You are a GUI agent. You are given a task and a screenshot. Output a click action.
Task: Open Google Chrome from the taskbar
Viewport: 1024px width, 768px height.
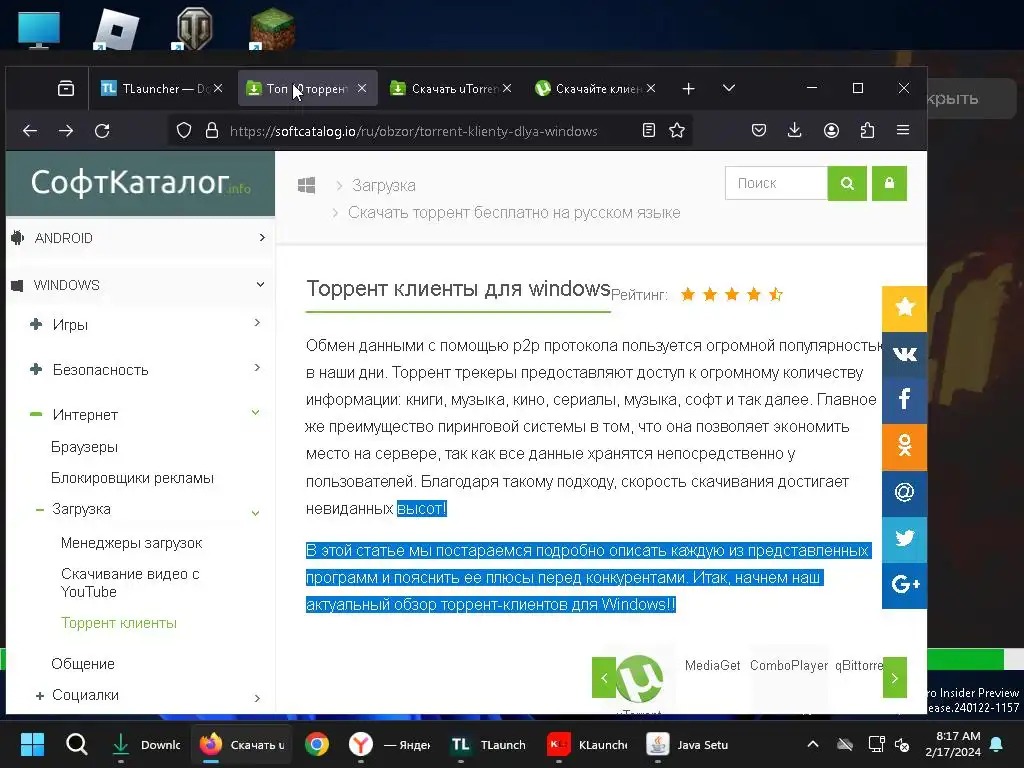tap(317, 744)
